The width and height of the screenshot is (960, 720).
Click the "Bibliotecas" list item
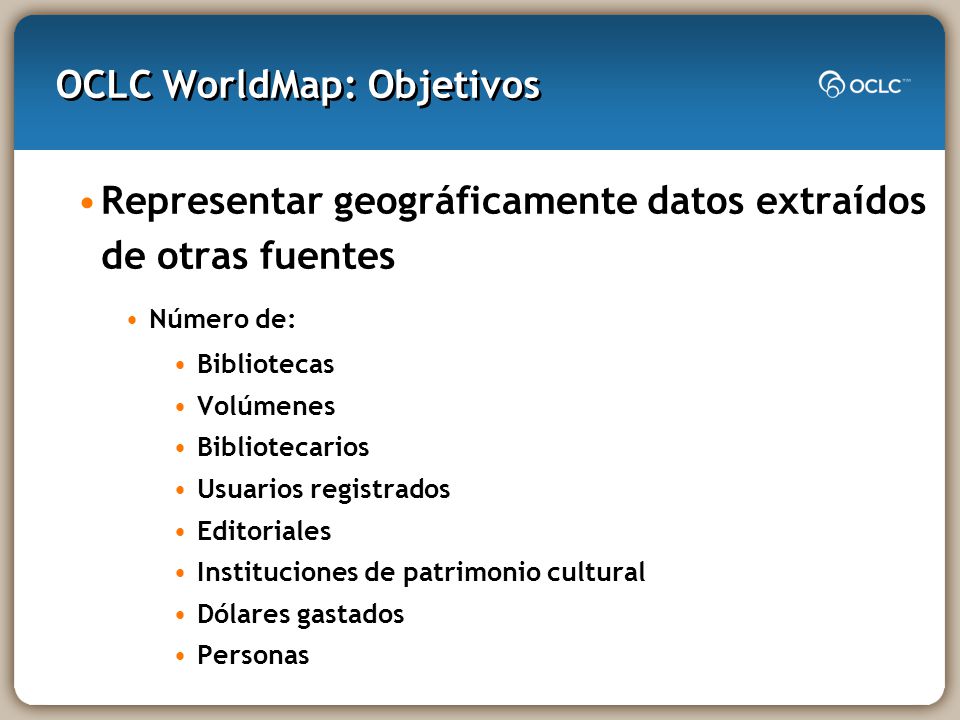(265, 364)
